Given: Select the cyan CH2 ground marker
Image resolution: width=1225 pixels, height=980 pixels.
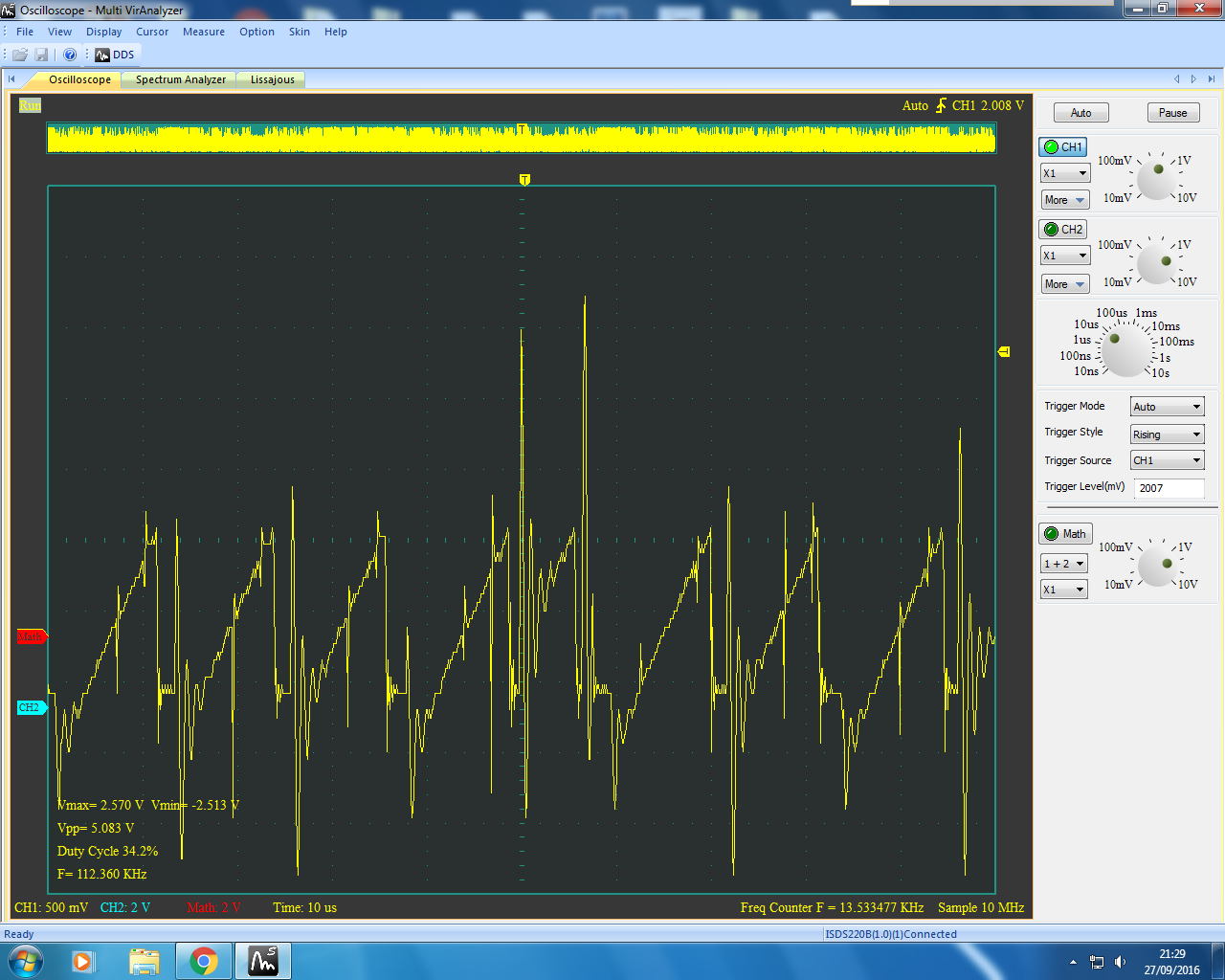Looking at the screenshot, I should coord(32,707).
